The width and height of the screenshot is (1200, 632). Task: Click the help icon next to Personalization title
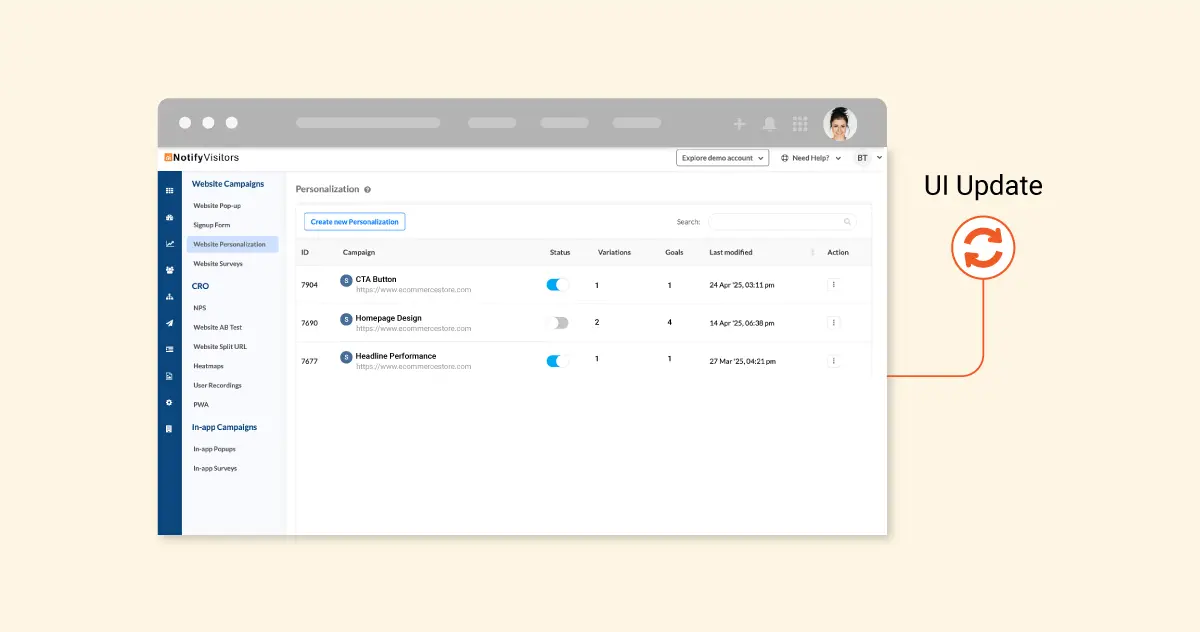coord(368,189)
